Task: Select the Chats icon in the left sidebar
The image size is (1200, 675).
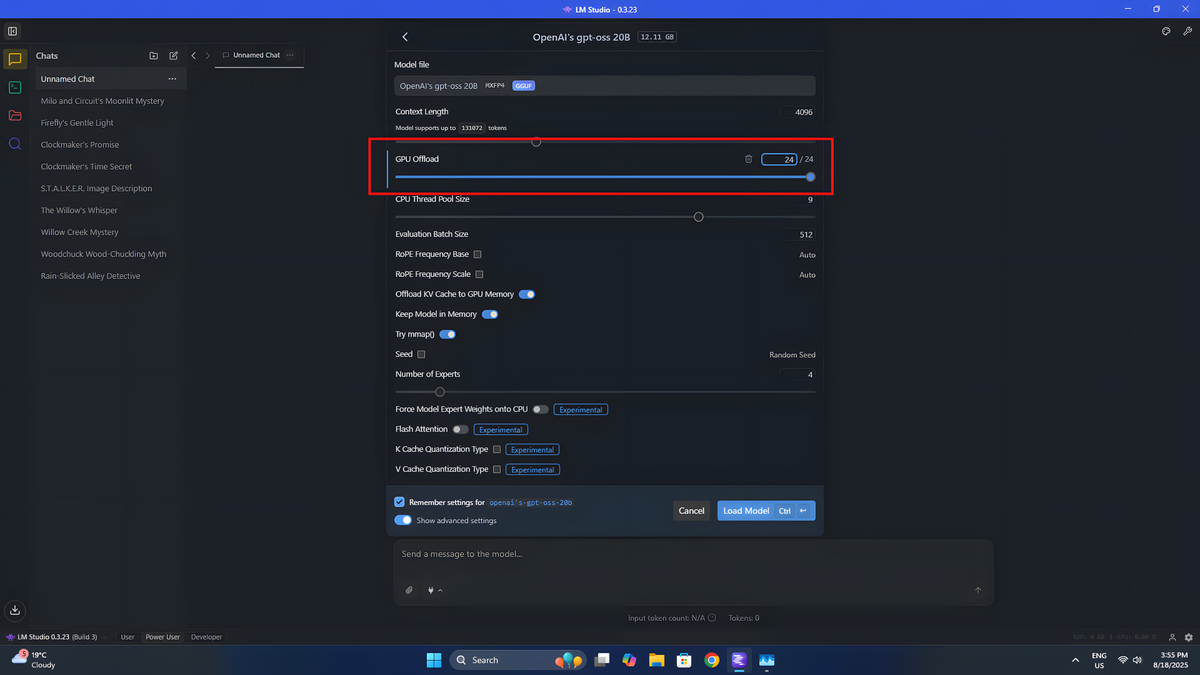Action: click(13, 59)
